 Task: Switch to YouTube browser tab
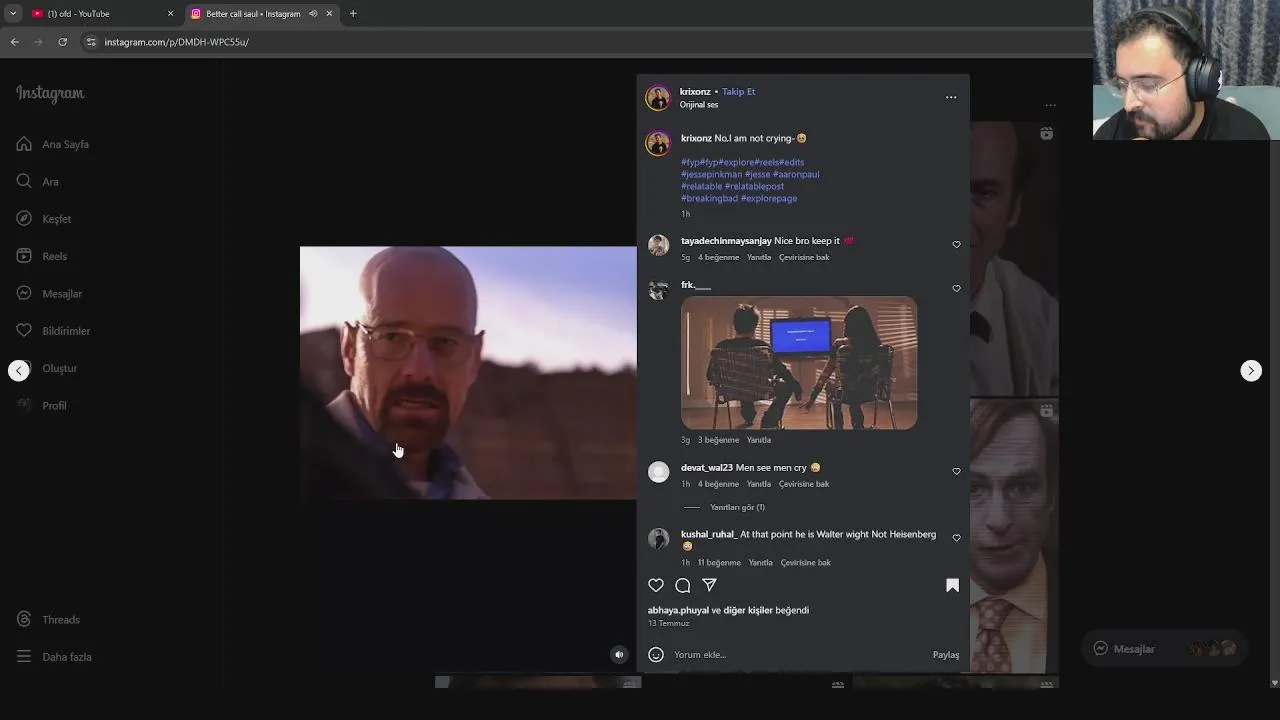(100, 14)
